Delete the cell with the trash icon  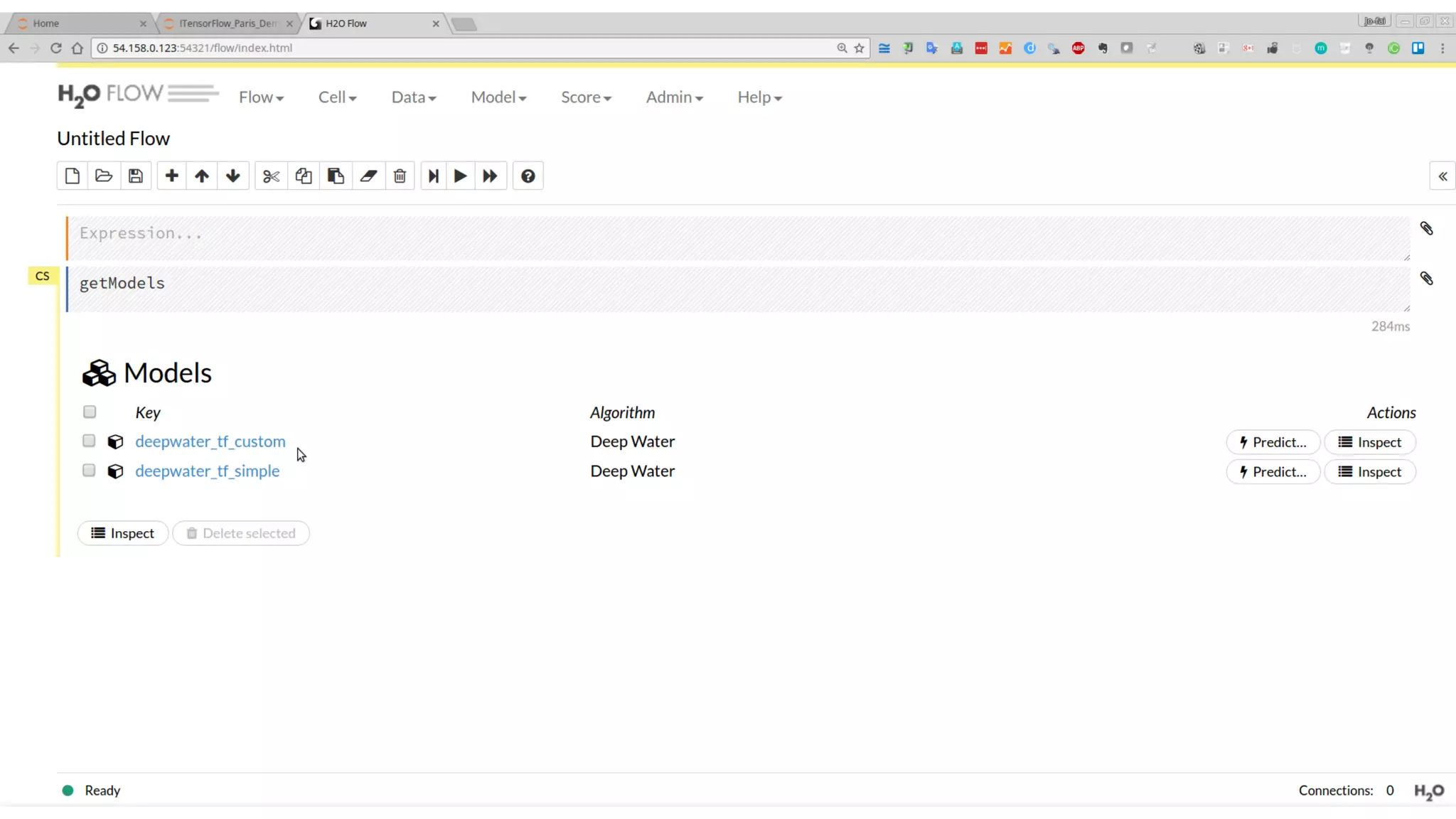tap(400, 176)
